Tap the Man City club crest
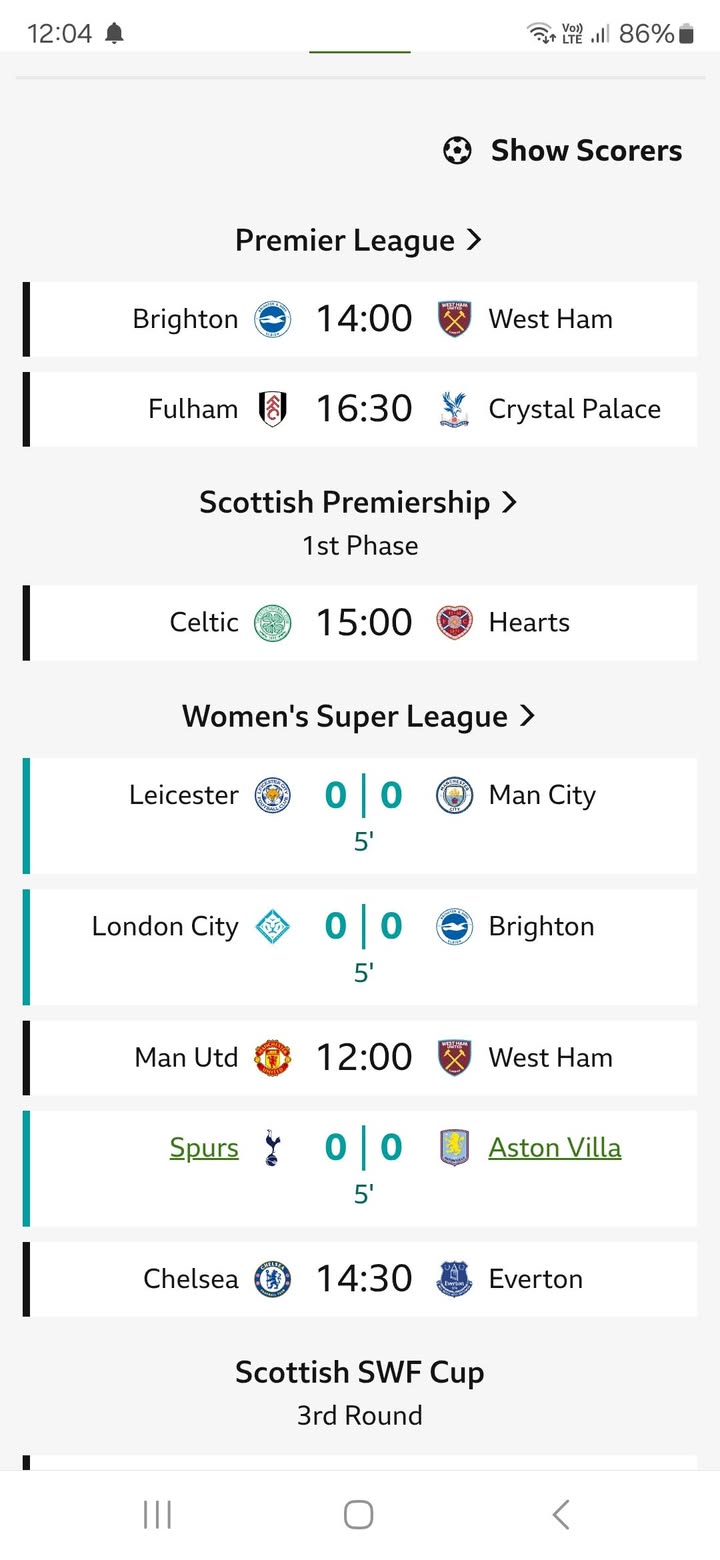The image size is (720, 1560). 454,796
